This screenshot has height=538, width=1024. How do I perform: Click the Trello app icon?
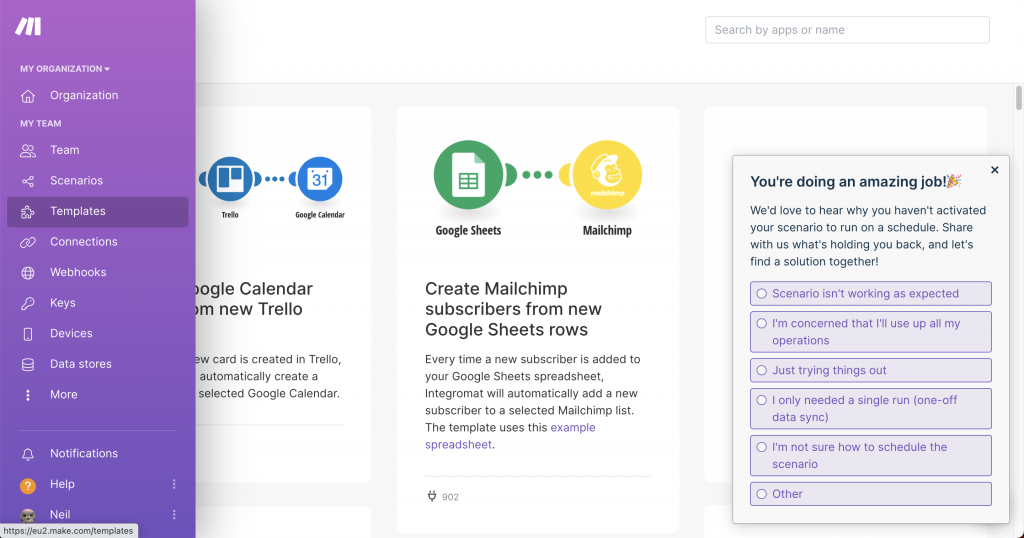230,179
